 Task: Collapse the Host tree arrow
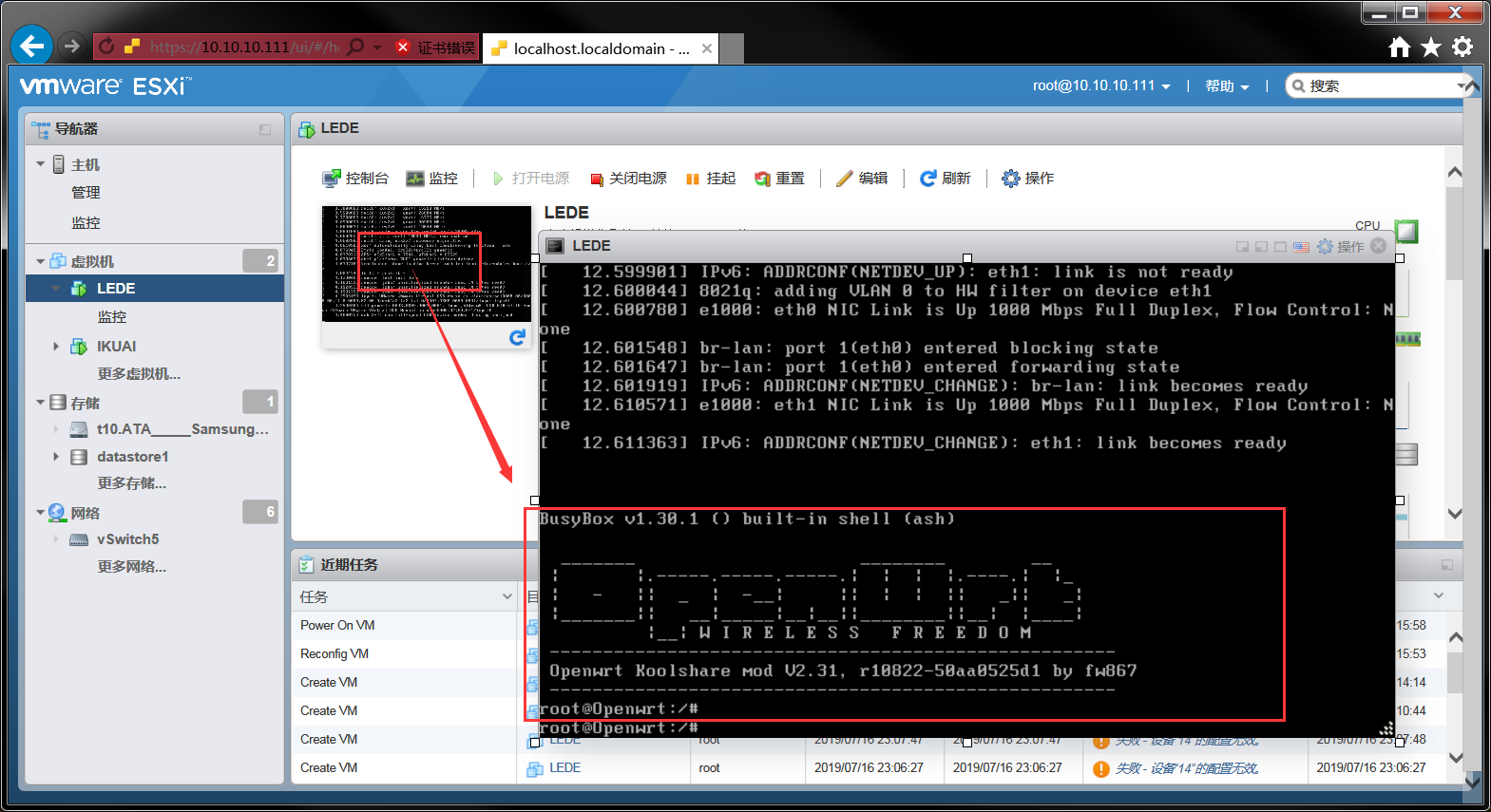pyautogui.click(x=40, y=164)
